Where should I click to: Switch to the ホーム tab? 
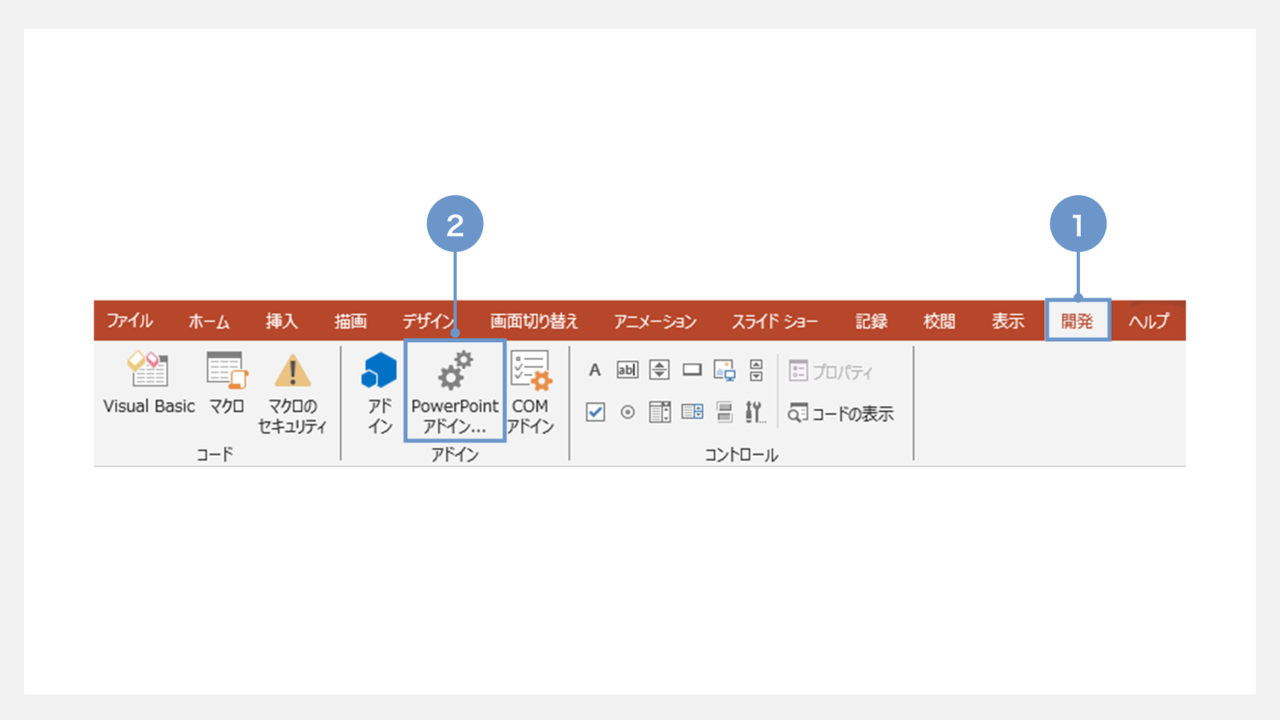coord(209,321)
